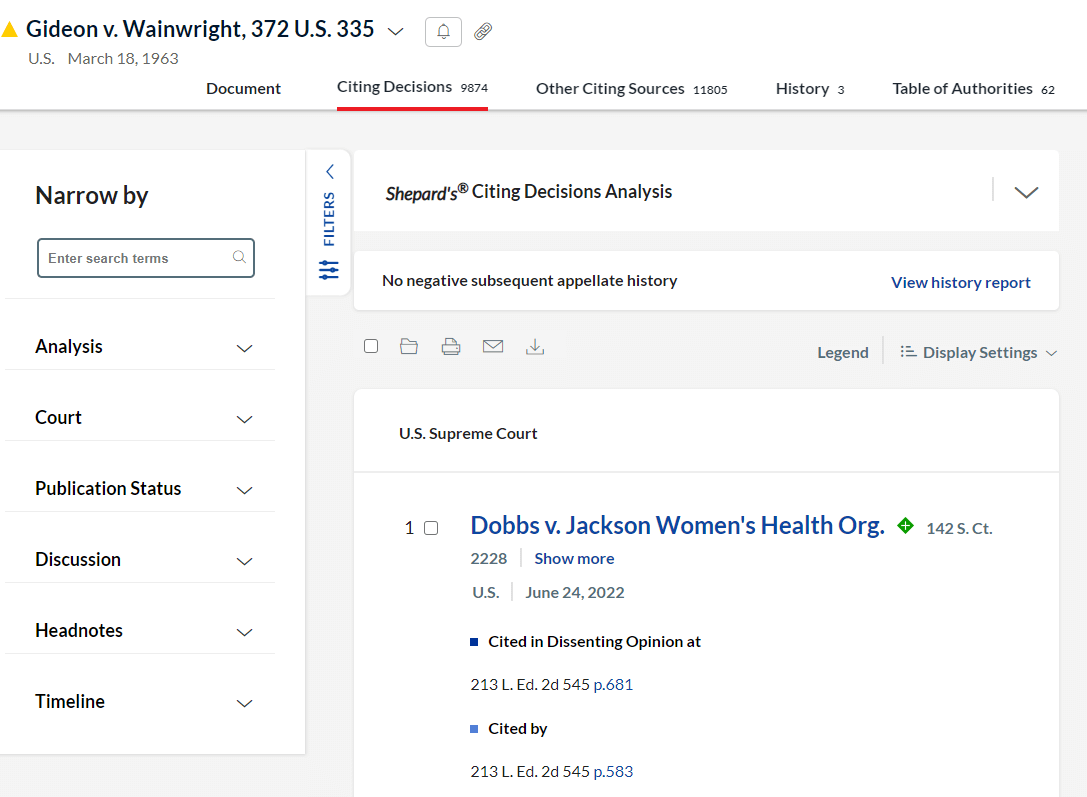Click View history report link

pyautogui.click(x=960, y=283)
